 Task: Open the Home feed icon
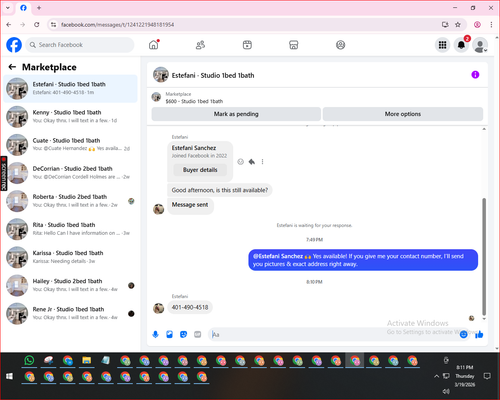pyautogui.click(x=153, y=45)
